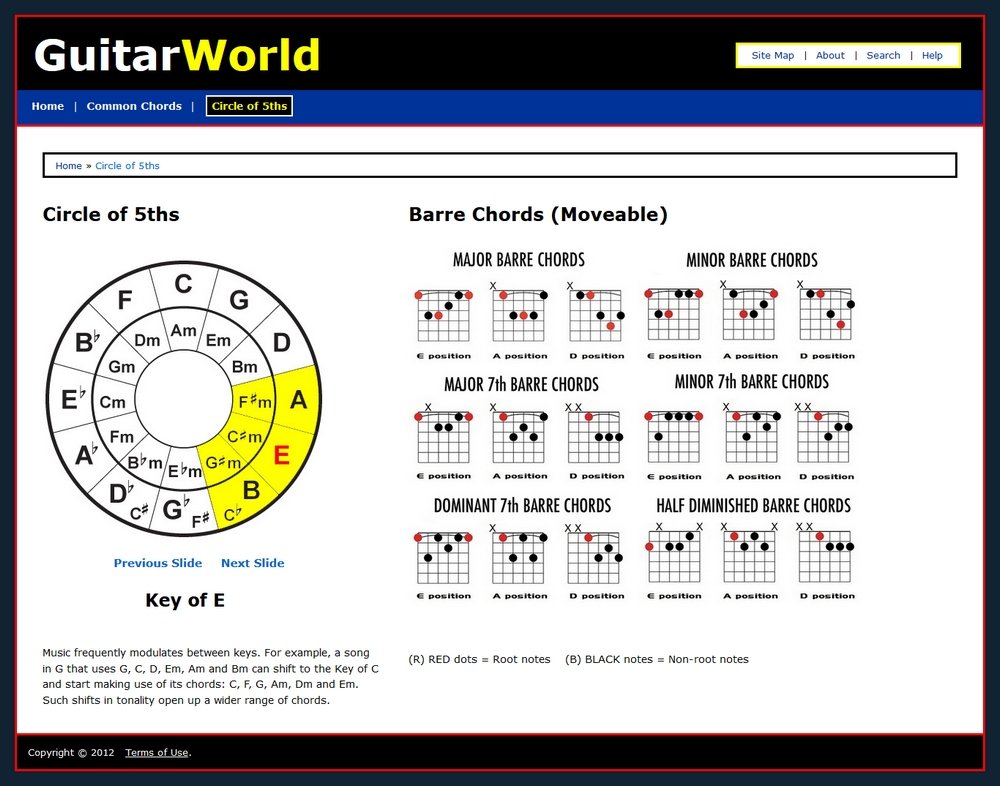
Task: Click the G segment on the outer circle
Action: tap(239, 300)
